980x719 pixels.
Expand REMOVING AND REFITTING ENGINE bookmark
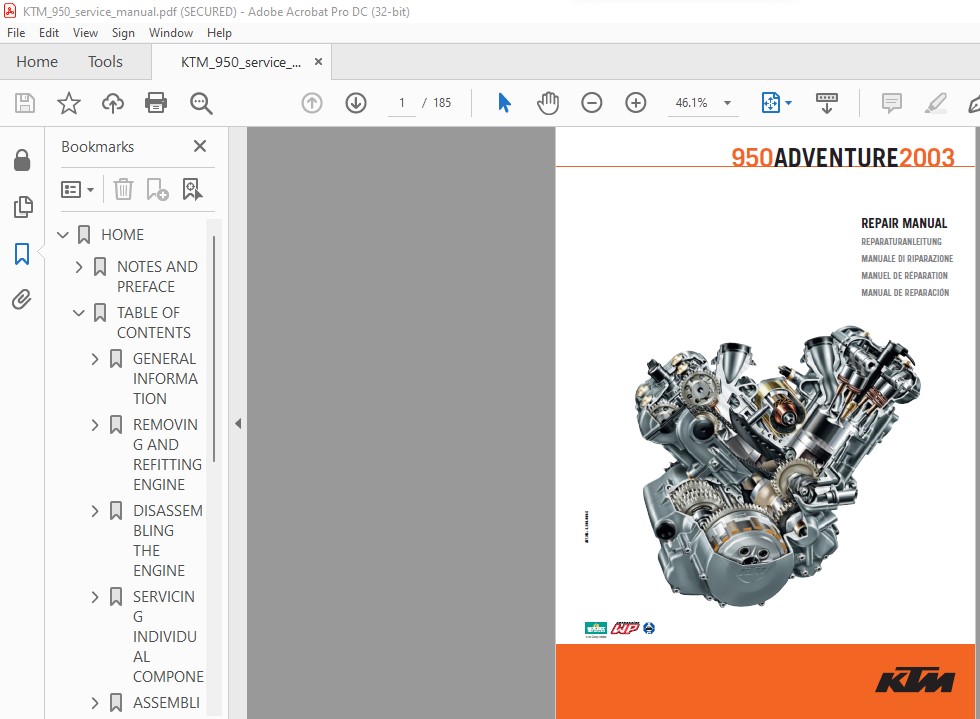94,425
